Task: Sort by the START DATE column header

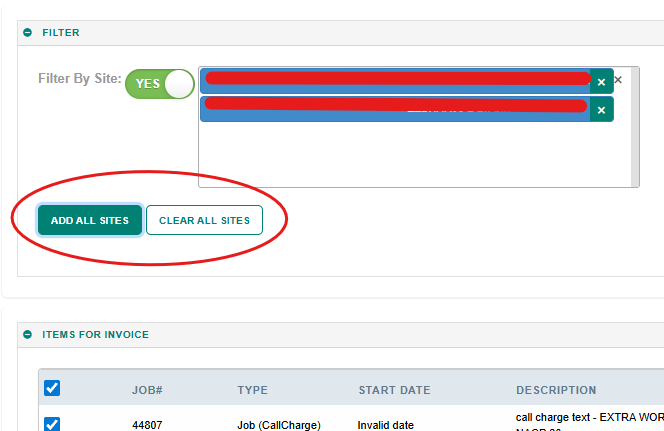Action: click(394, 390)
